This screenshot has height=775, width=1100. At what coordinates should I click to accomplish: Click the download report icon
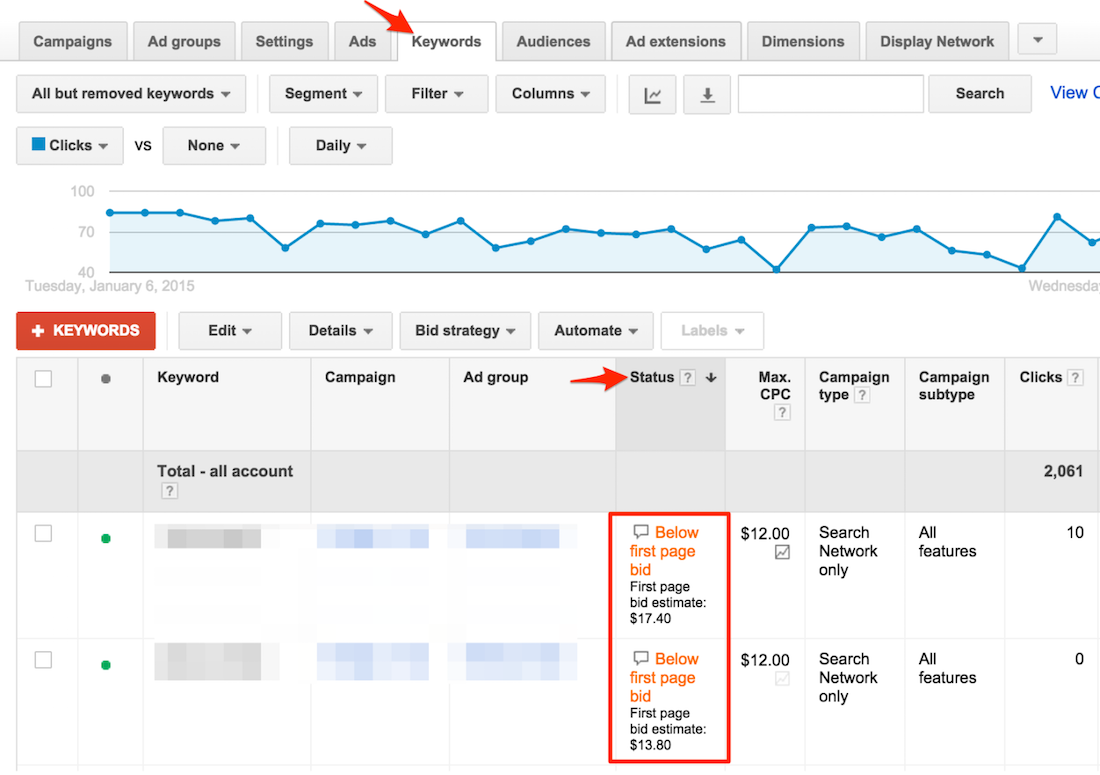[707, 93]
